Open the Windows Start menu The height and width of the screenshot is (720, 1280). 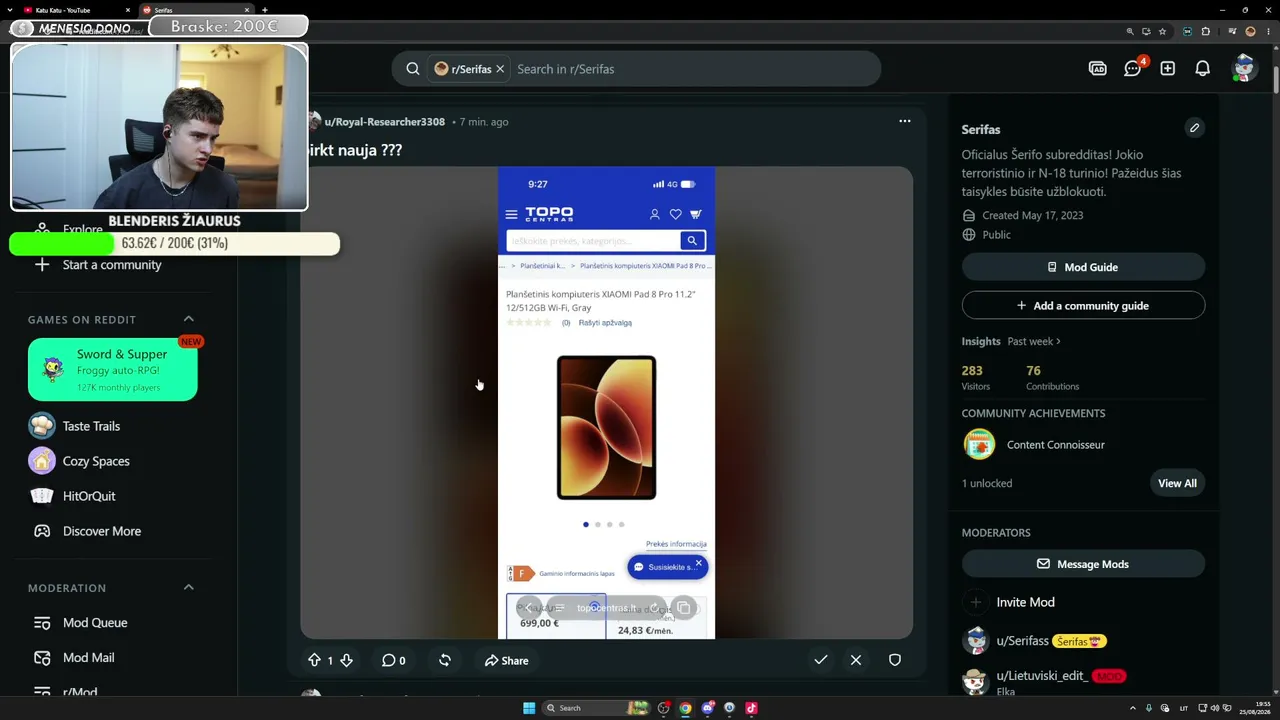[x=529, y=708]
